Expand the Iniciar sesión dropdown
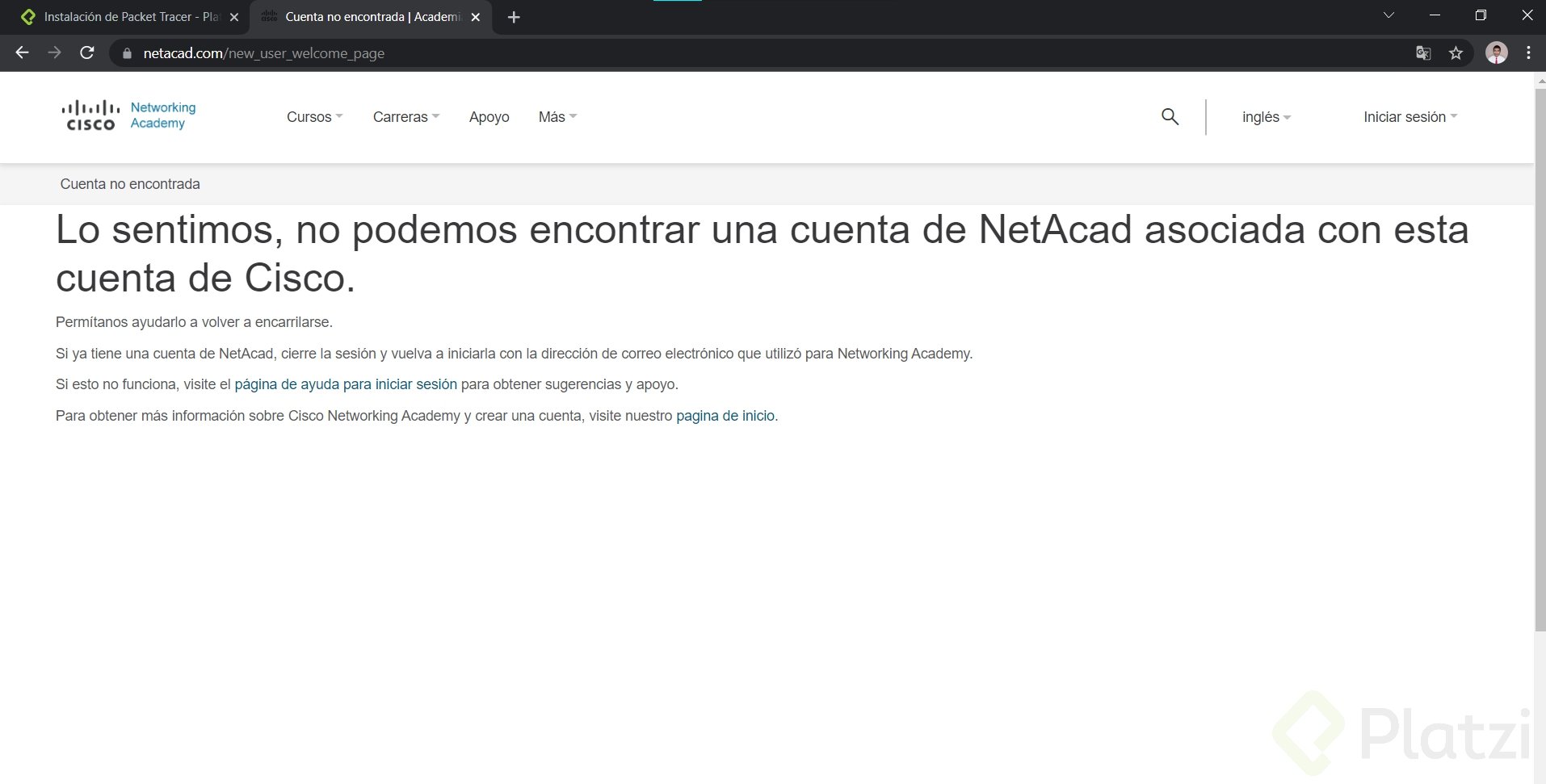The width and height of the screenshot is (1546, 784). tap(1410, 117)
